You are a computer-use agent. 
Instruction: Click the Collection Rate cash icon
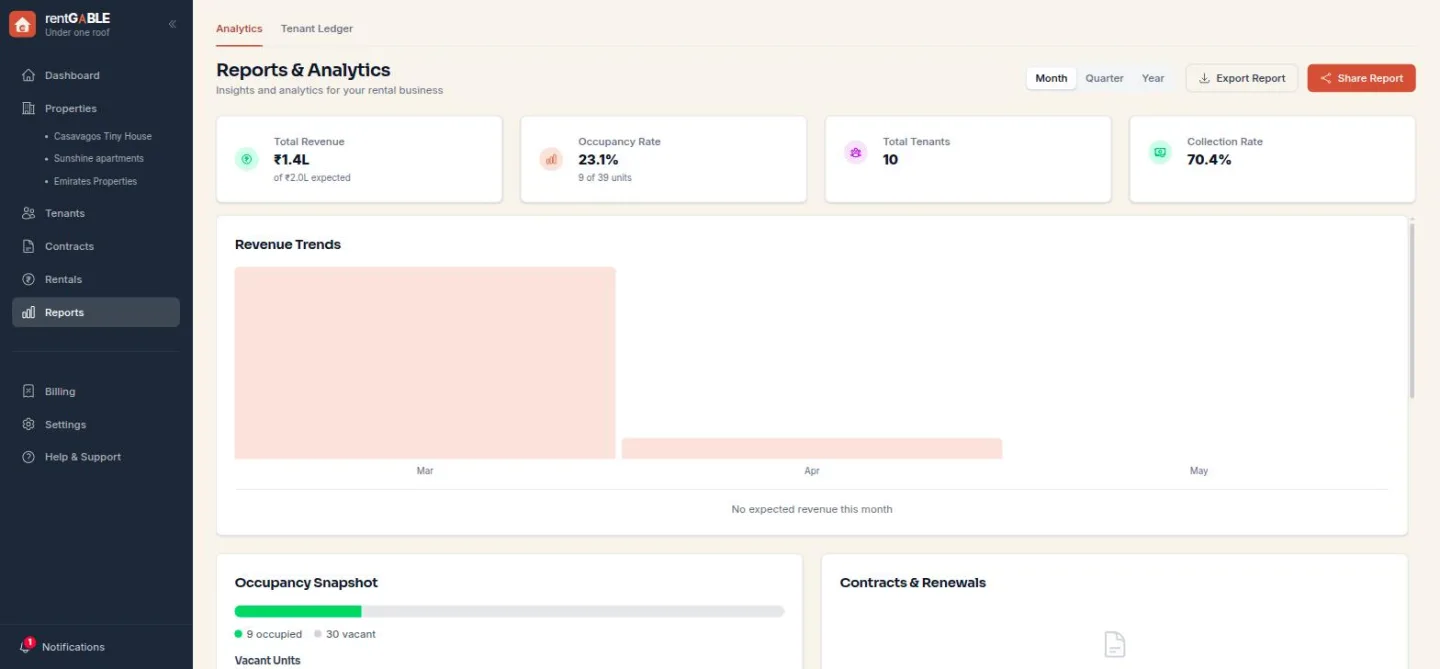point(1160,152)
